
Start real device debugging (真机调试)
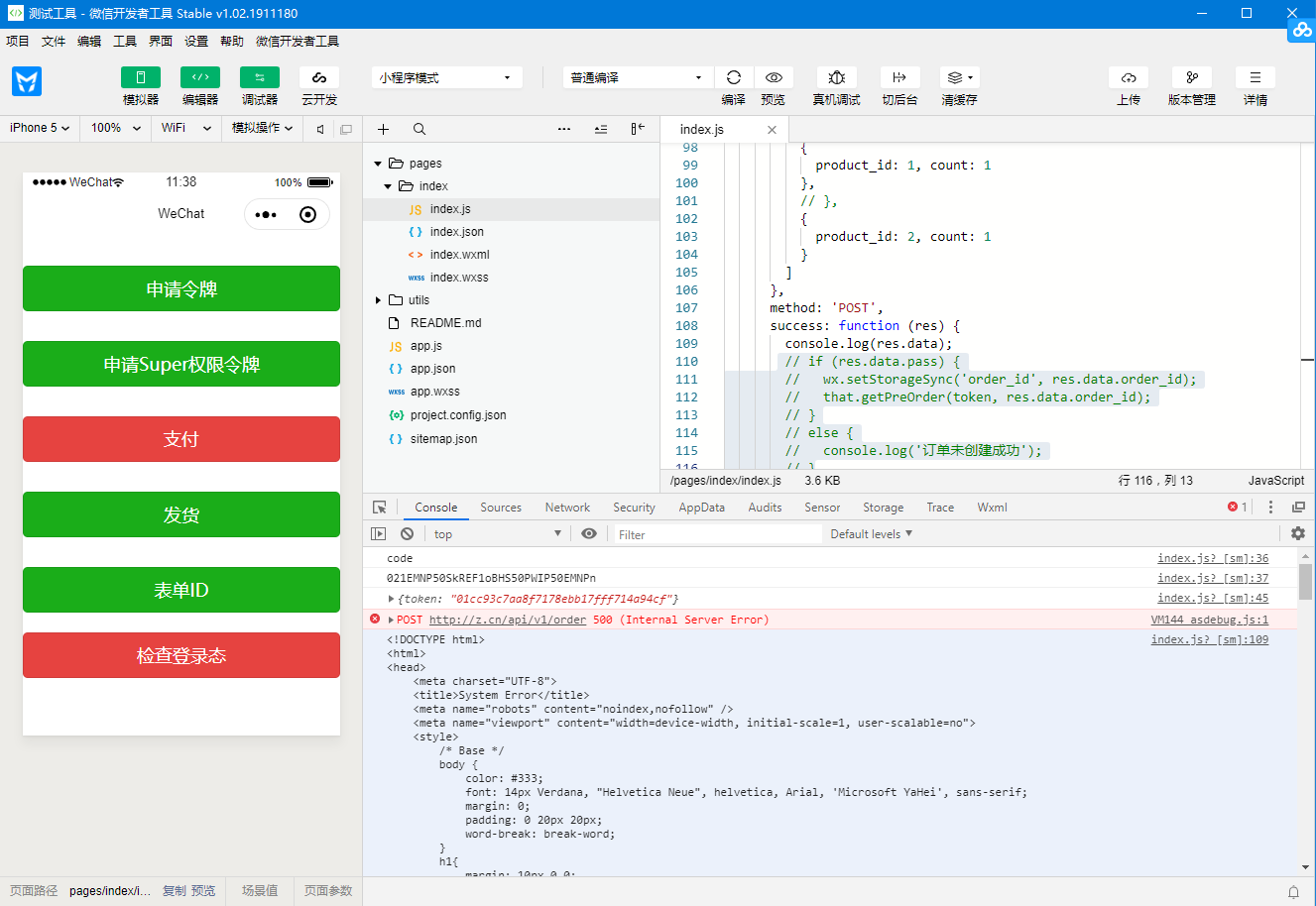(836, 77)
